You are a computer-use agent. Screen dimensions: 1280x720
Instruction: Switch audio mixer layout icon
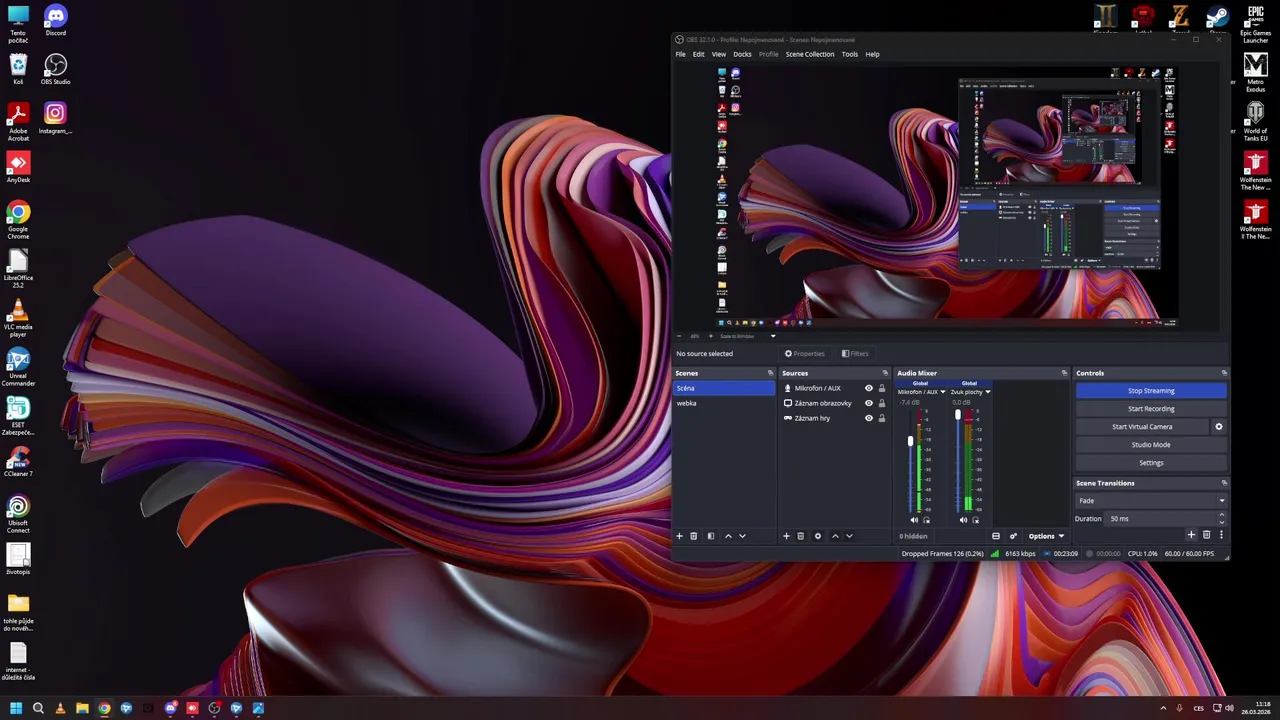996,536
